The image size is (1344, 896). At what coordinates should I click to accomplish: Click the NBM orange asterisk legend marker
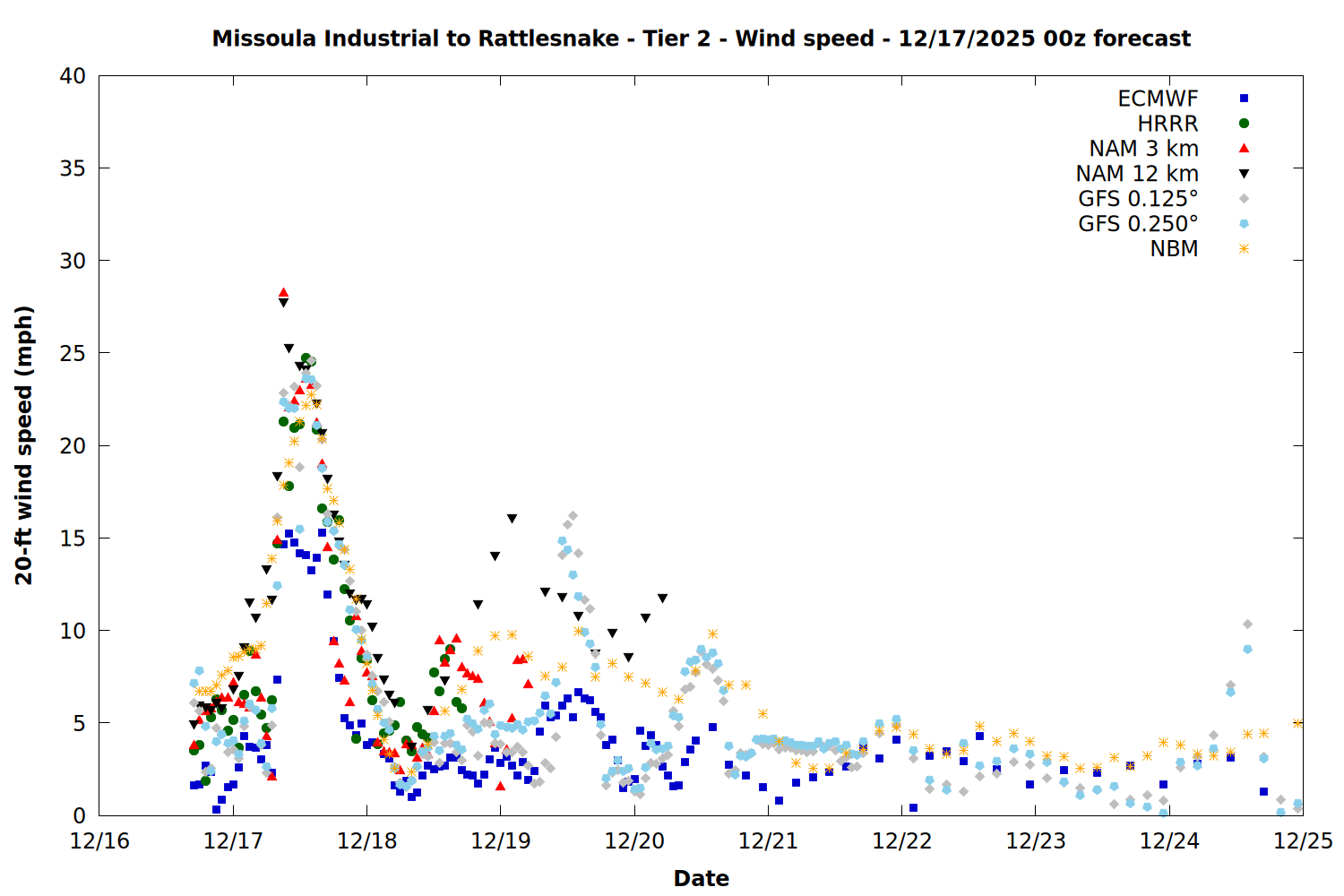tap(1244, 249)
